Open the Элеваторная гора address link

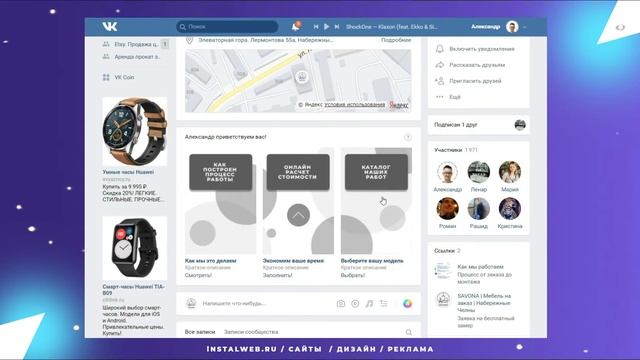[266, 40]
